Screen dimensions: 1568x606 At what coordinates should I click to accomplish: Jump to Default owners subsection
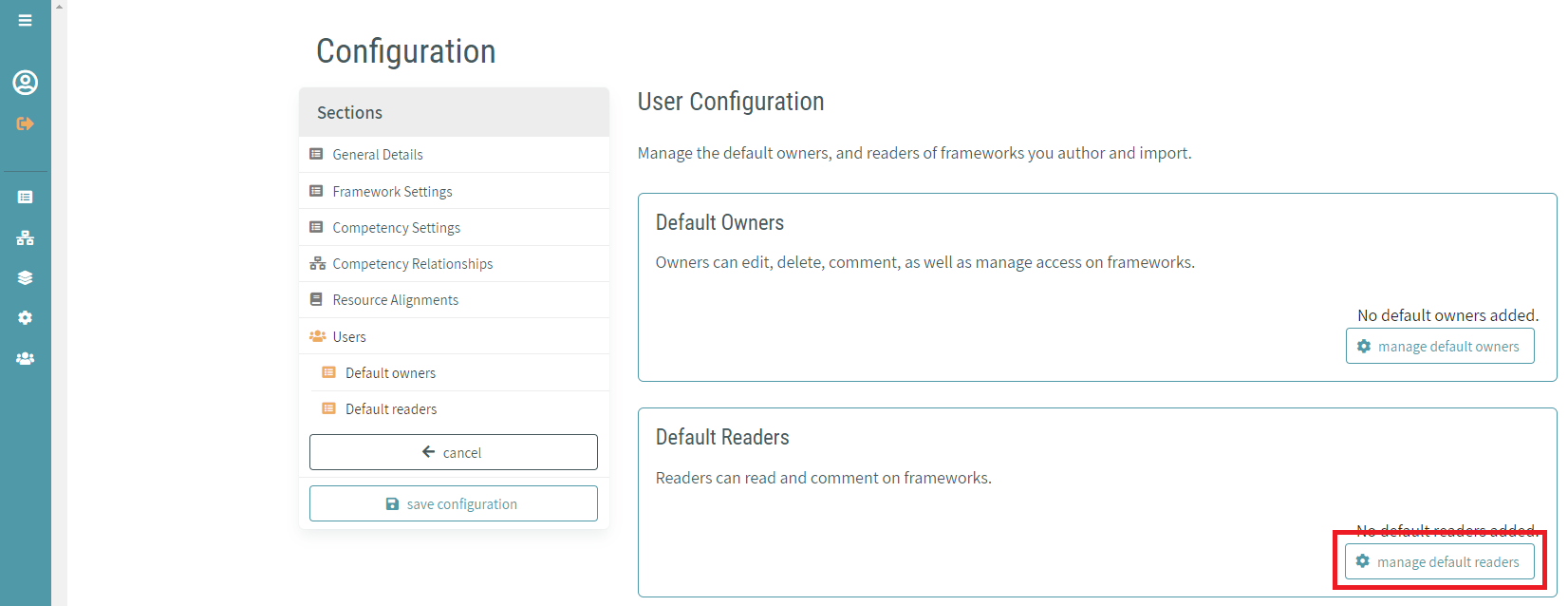[459, 372]
